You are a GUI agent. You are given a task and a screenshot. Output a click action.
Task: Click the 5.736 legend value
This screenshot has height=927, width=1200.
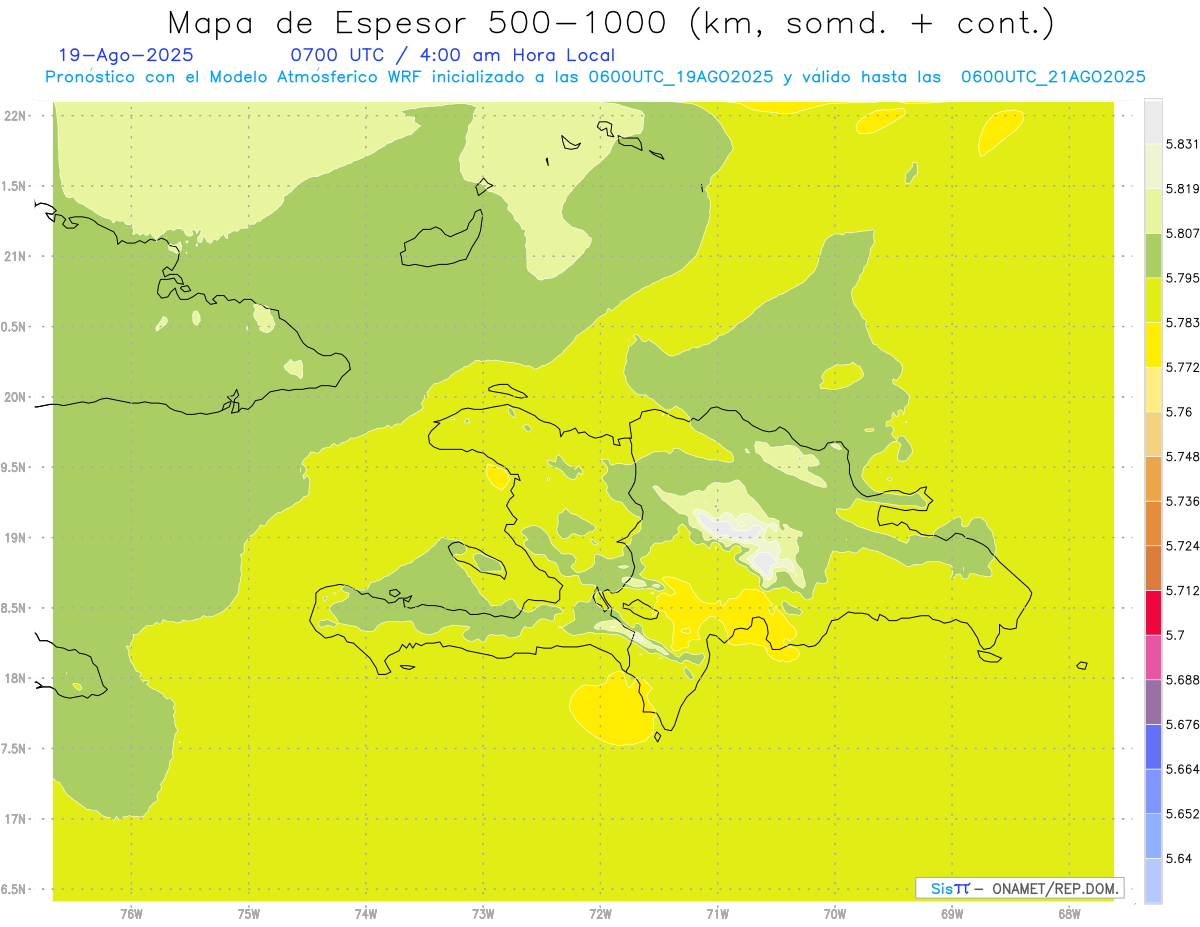(x=1182, y=501)
